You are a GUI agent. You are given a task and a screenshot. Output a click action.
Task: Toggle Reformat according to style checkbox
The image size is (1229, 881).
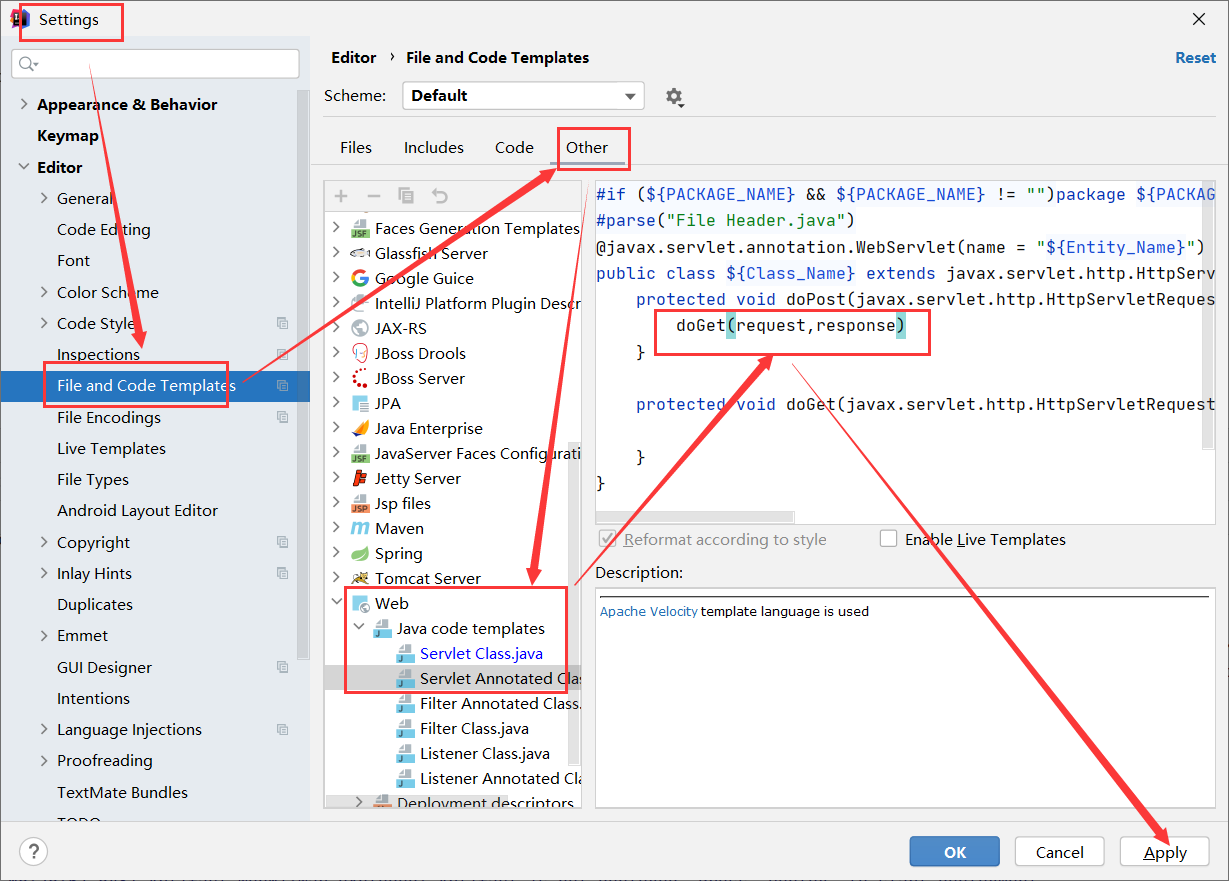click(x=607, y=539)
